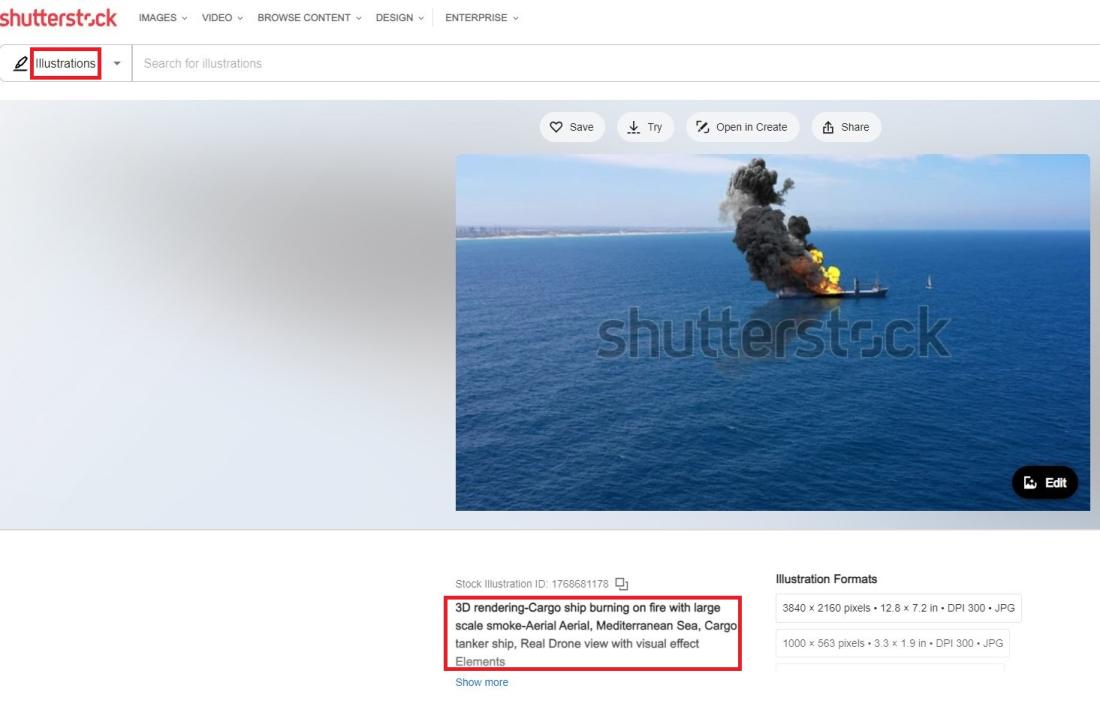Image resolution: width=1100 pixels, height=713 pixels.
Task: Open the BROWSE CONTENT menu
Action: [x=309, y=18]
